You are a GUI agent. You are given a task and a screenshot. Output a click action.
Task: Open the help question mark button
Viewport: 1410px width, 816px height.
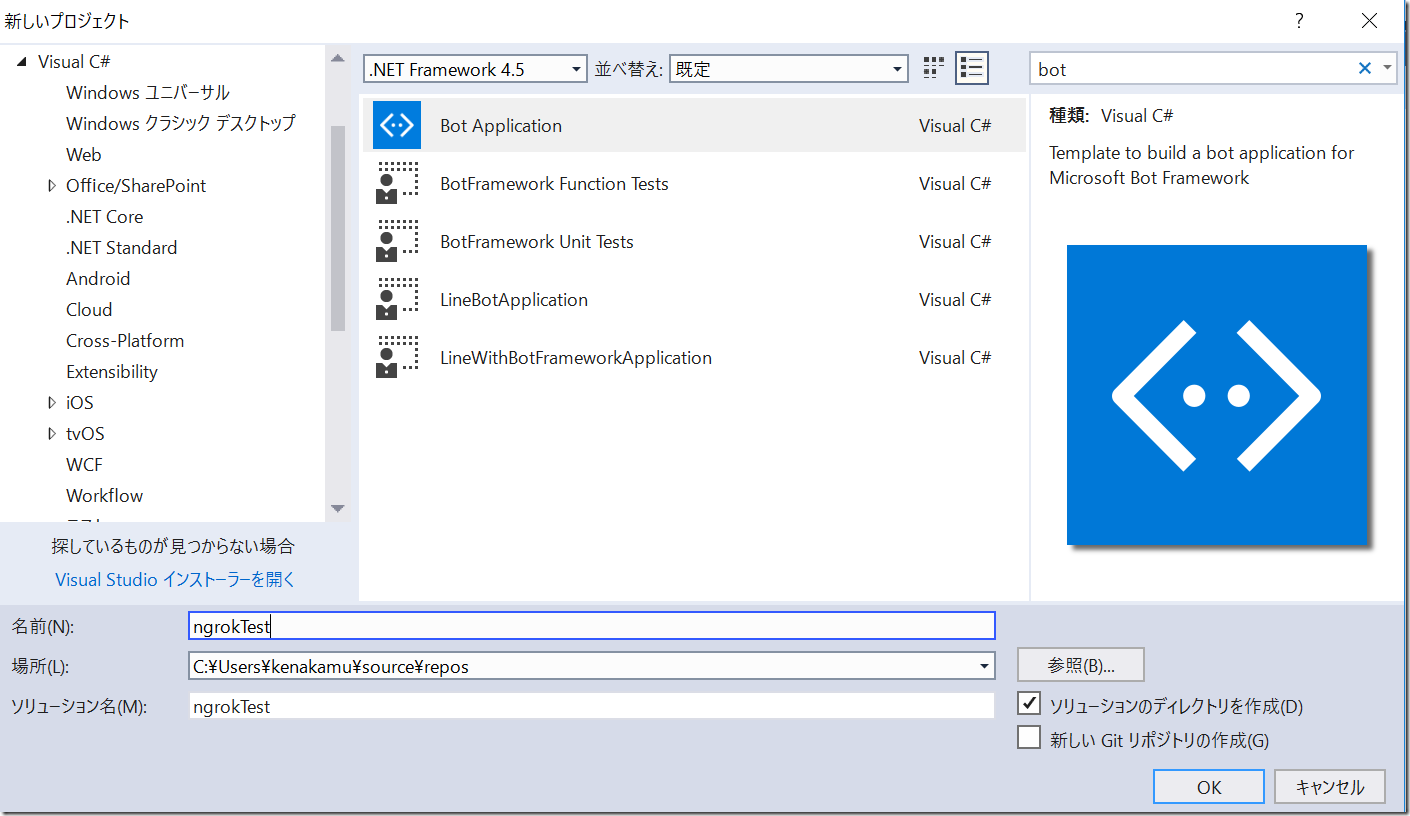[1299, 20]
